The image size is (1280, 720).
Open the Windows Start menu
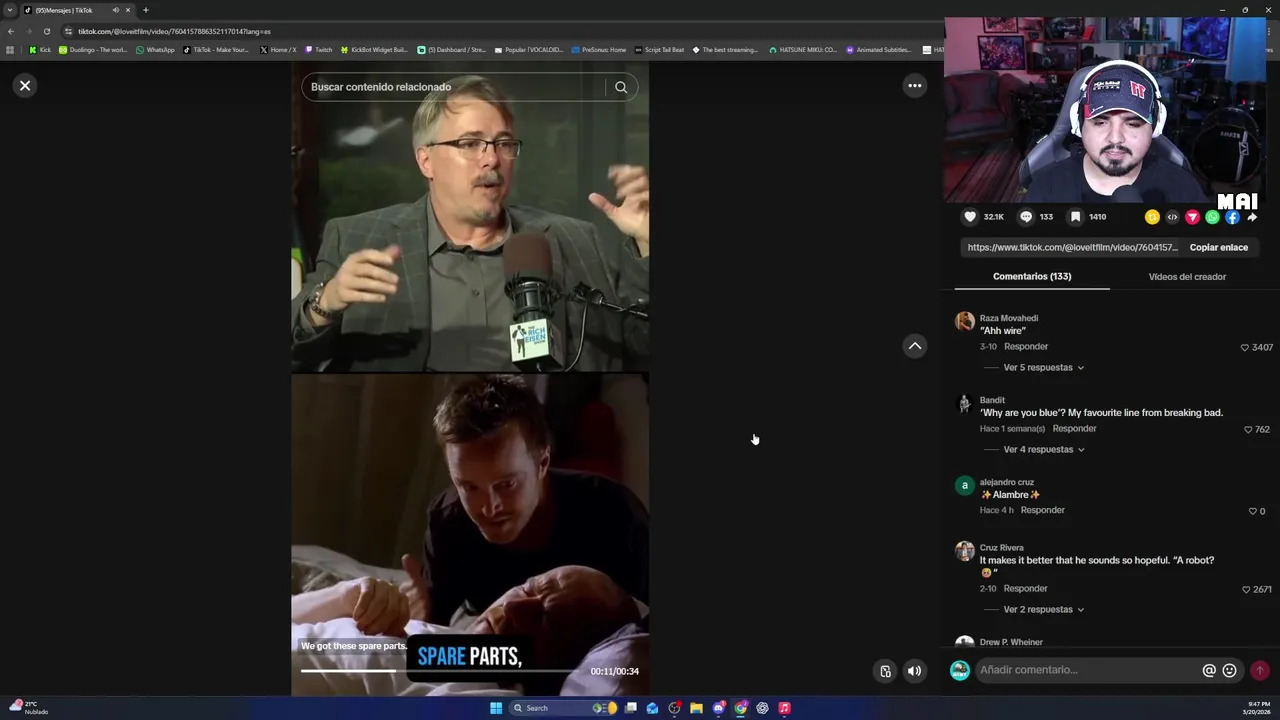pos(496,708)
